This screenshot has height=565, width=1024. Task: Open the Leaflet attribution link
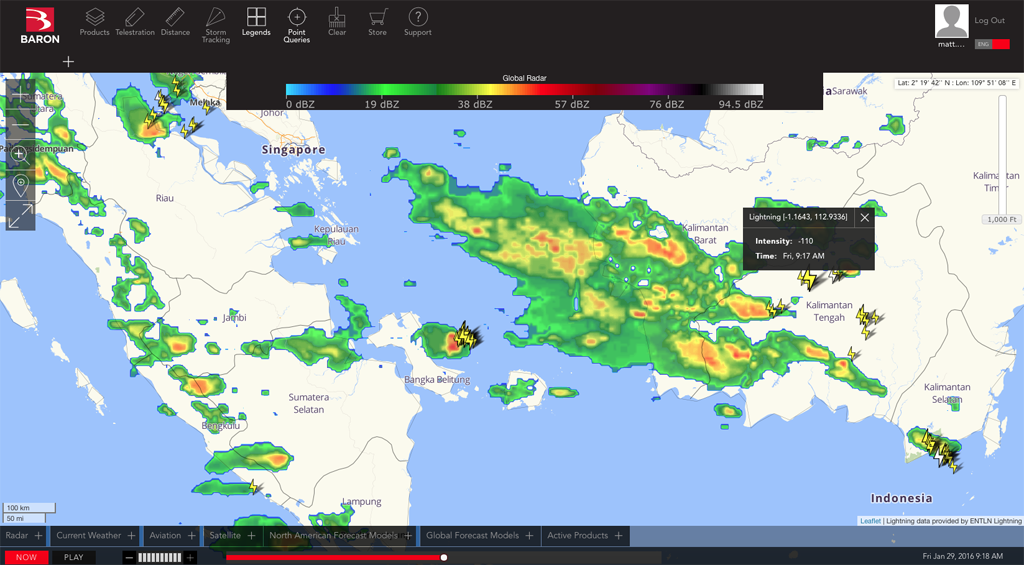(870, 521)
